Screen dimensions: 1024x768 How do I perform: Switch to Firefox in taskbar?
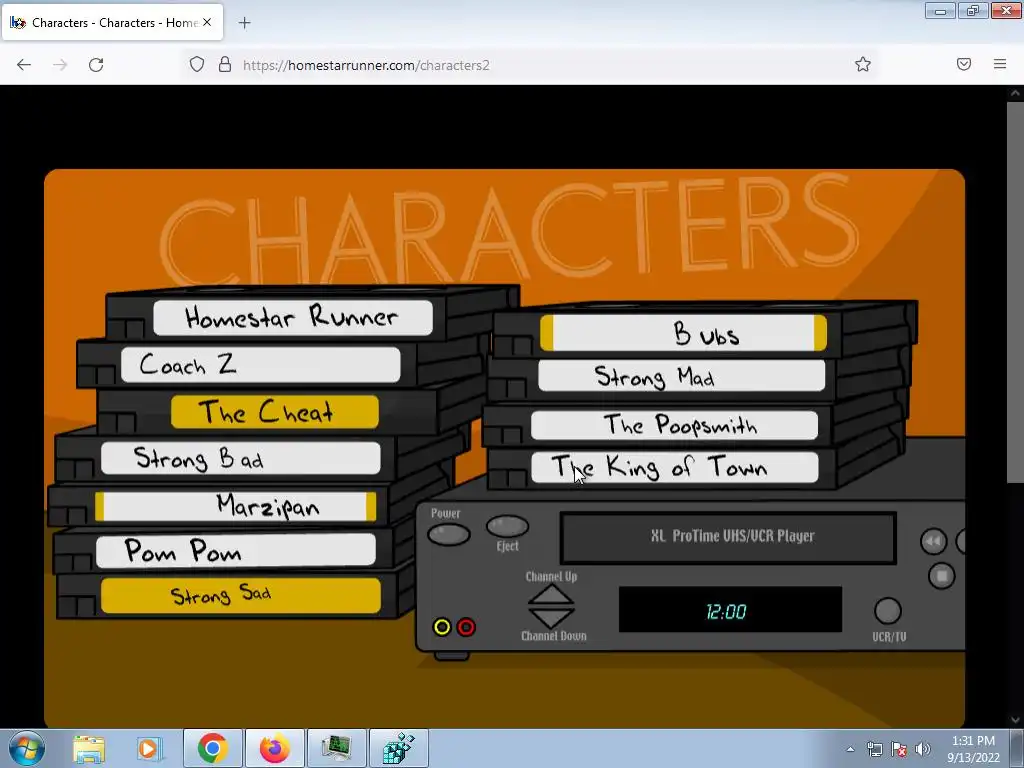point(275,748)
